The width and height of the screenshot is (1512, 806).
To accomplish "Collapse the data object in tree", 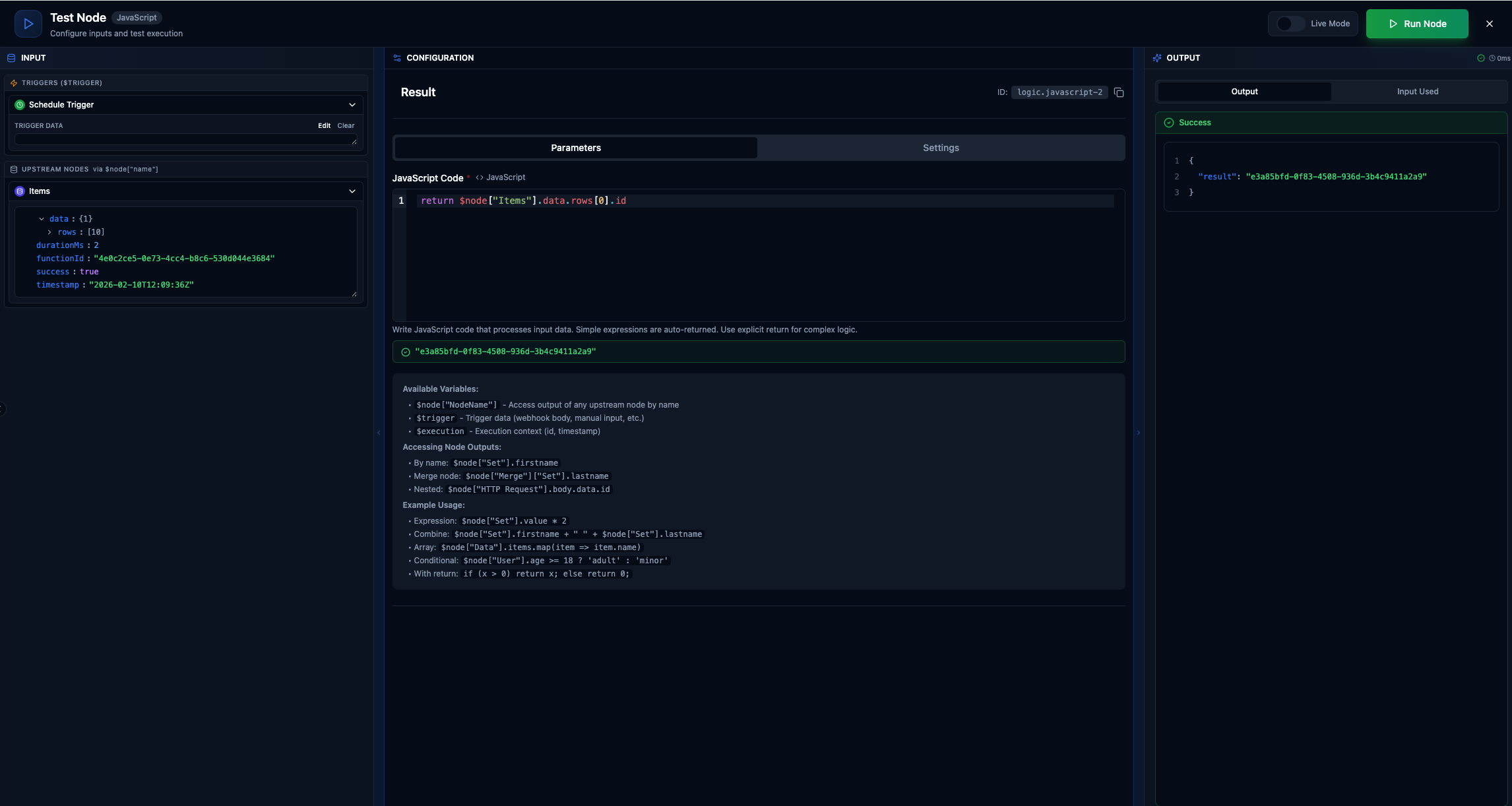I will [x=42, y=219].
